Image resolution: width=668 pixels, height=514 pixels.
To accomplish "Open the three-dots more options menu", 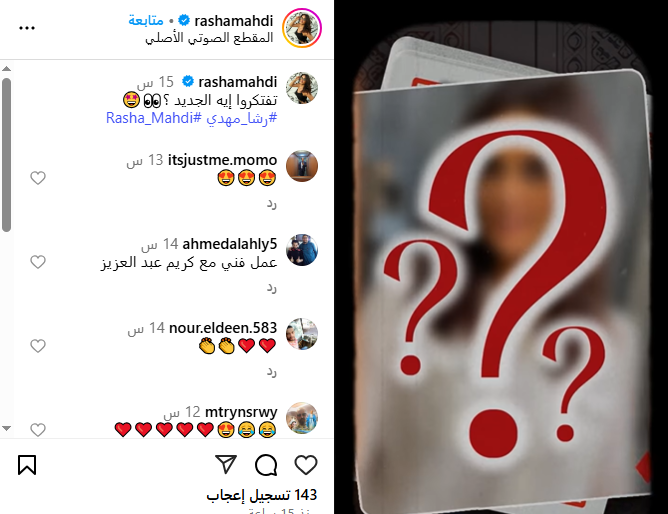I will point(27,28).
